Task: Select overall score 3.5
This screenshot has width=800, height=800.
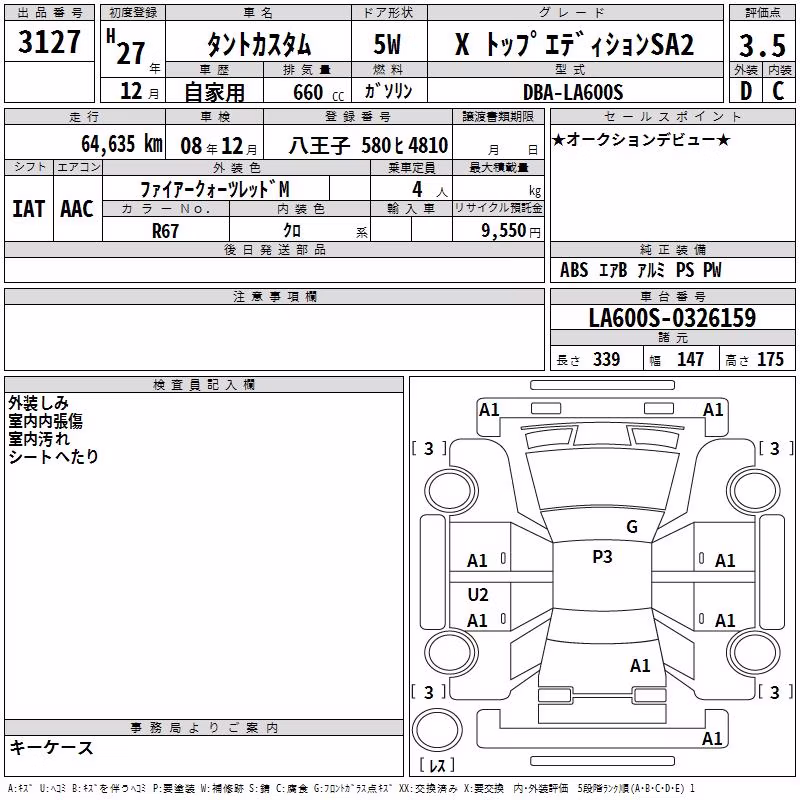Action: tap(762, 45)
